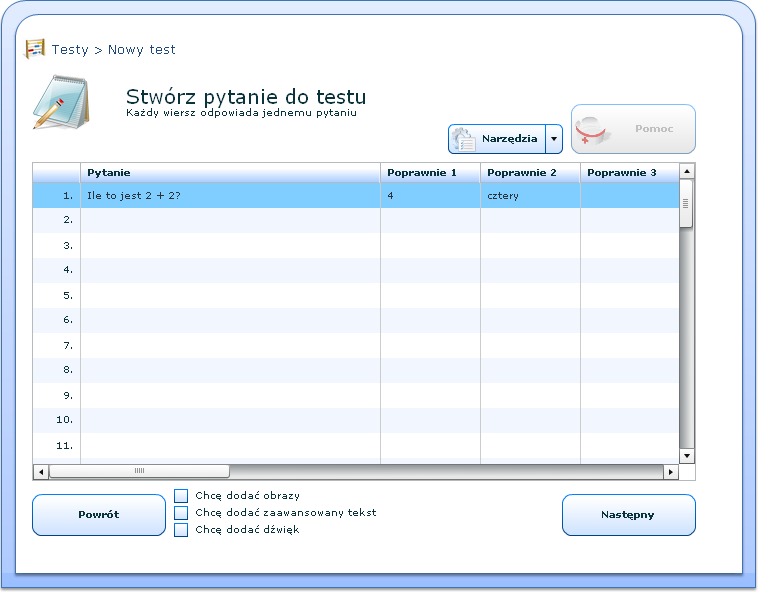Viewport: 758px width, 592px height.
Task: Proceed with the Następny button
Action: pyautogui.click(x=629, y=515)
